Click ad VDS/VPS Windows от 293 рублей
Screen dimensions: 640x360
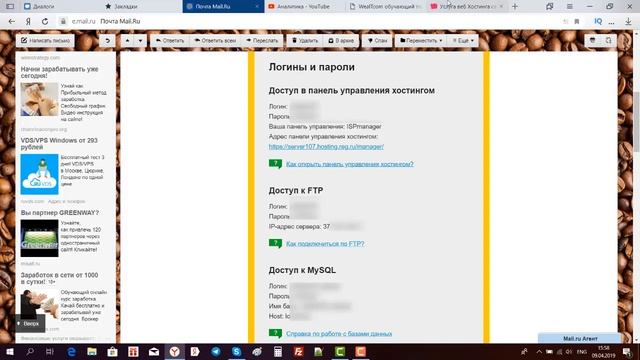click(x=59, y=144)
